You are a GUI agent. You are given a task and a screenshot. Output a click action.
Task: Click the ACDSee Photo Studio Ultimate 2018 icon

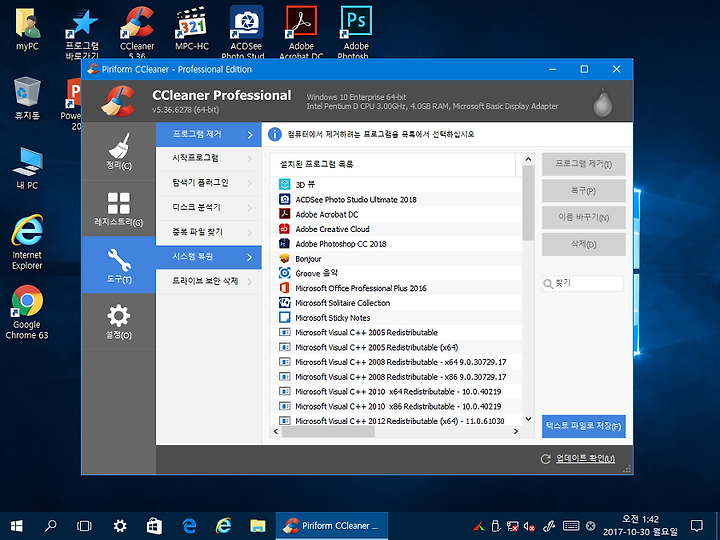[x=285, y=199]
